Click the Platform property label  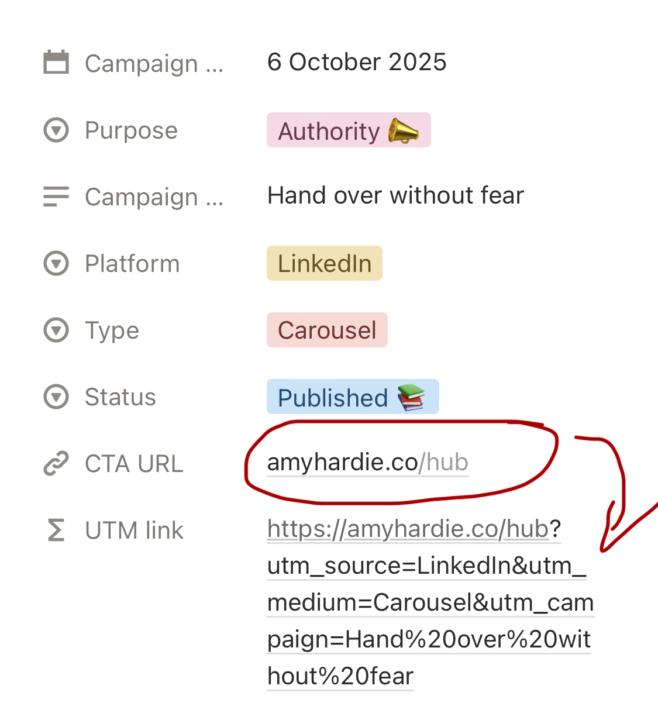(x=132, y=264)
